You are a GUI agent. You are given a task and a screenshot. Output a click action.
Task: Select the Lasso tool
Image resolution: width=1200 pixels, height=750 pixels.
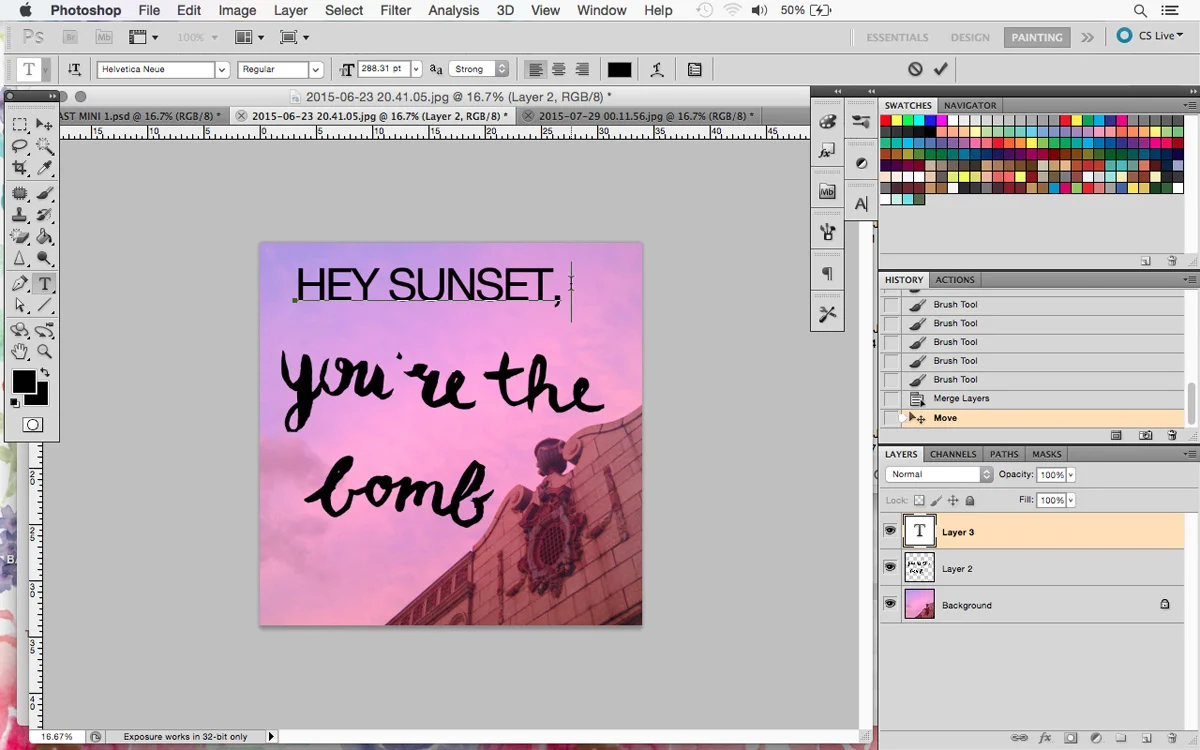20,146
